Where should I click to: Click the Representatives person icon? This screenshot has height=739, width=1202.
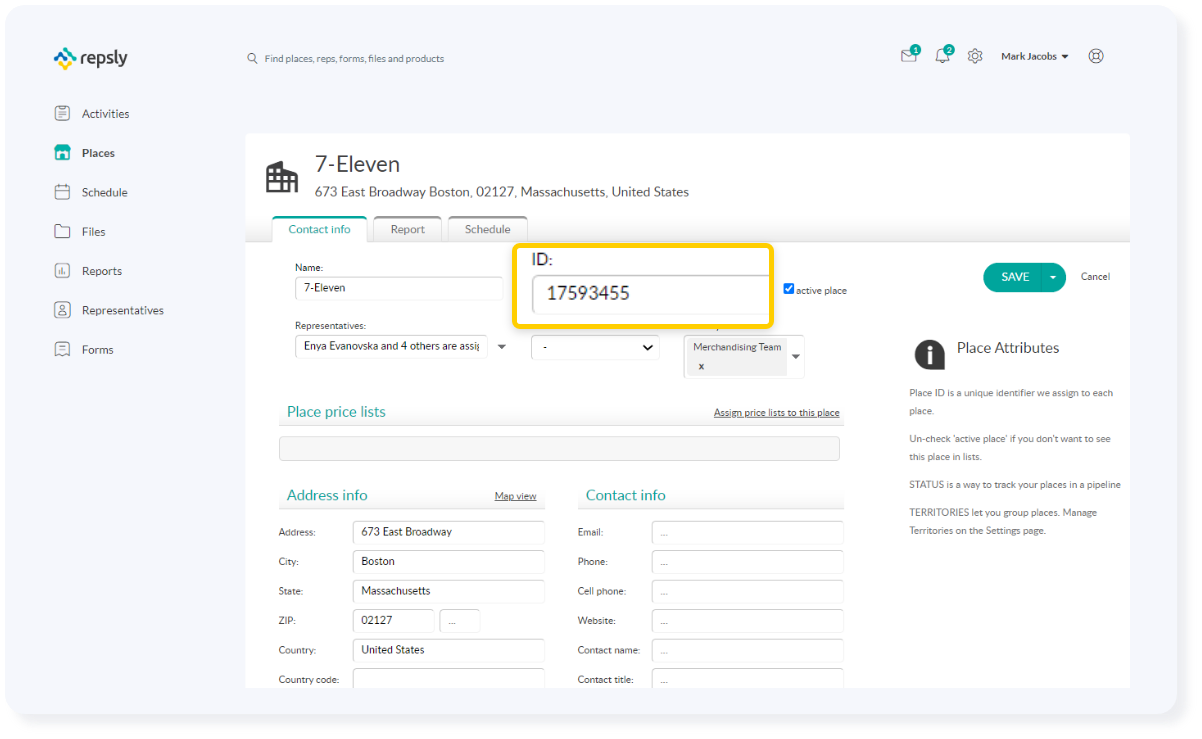pyautogui.click(x=62, y=310)
